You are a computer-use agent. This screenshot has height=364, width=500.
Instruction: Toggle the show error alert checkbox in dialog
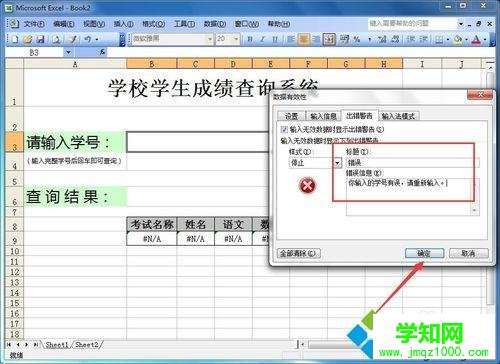[x=284, y=129]
